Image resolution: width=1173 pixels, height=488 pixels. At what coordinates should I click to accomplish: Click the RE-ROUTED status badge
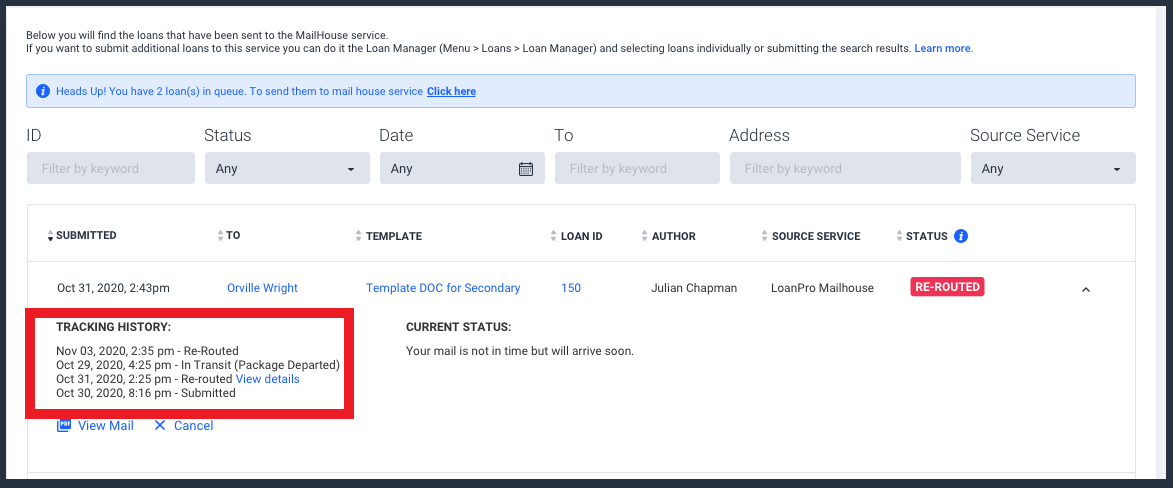point(947,287)
